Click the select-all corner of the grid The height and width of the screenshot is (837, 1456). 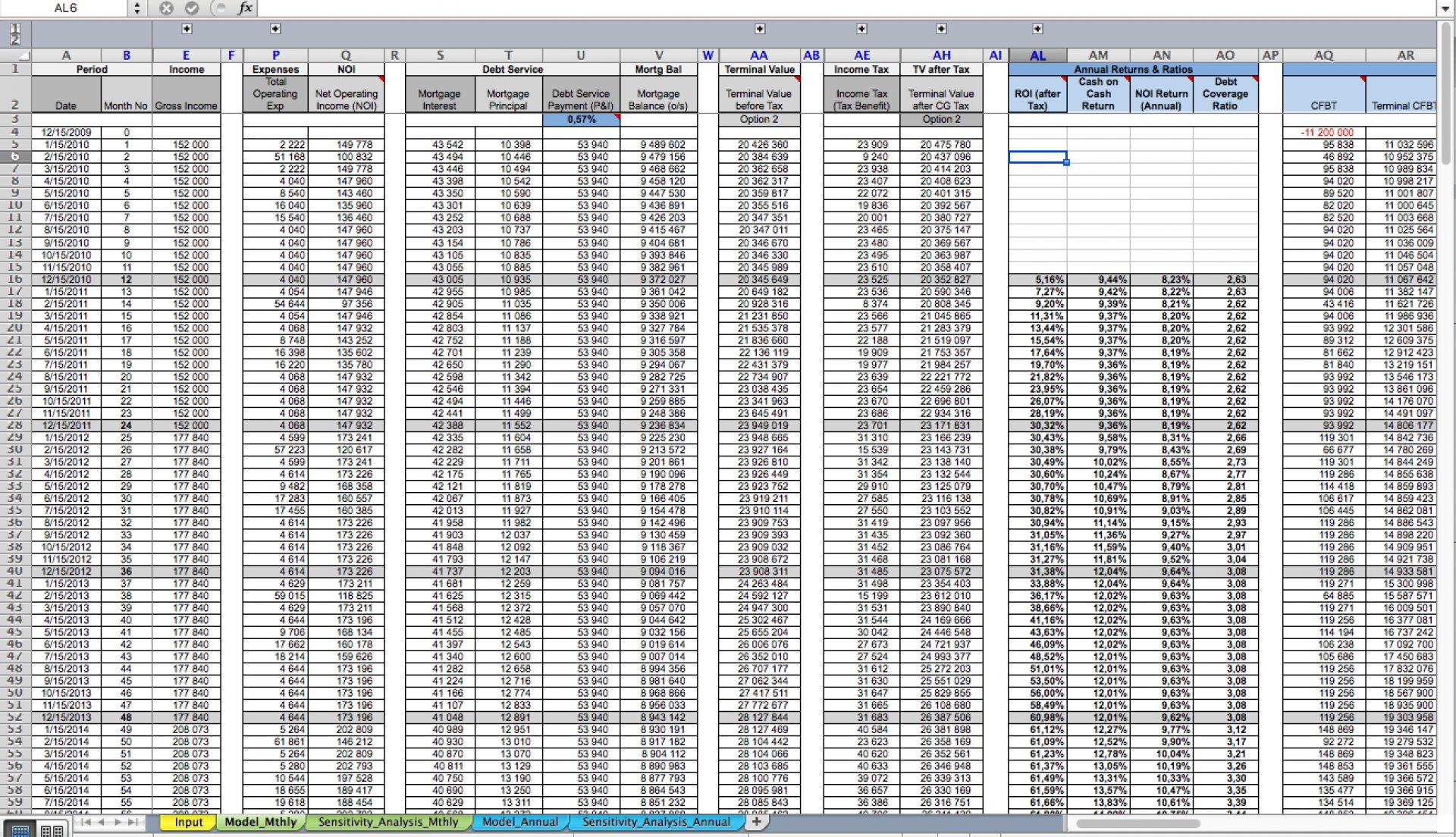coord(15,55)
